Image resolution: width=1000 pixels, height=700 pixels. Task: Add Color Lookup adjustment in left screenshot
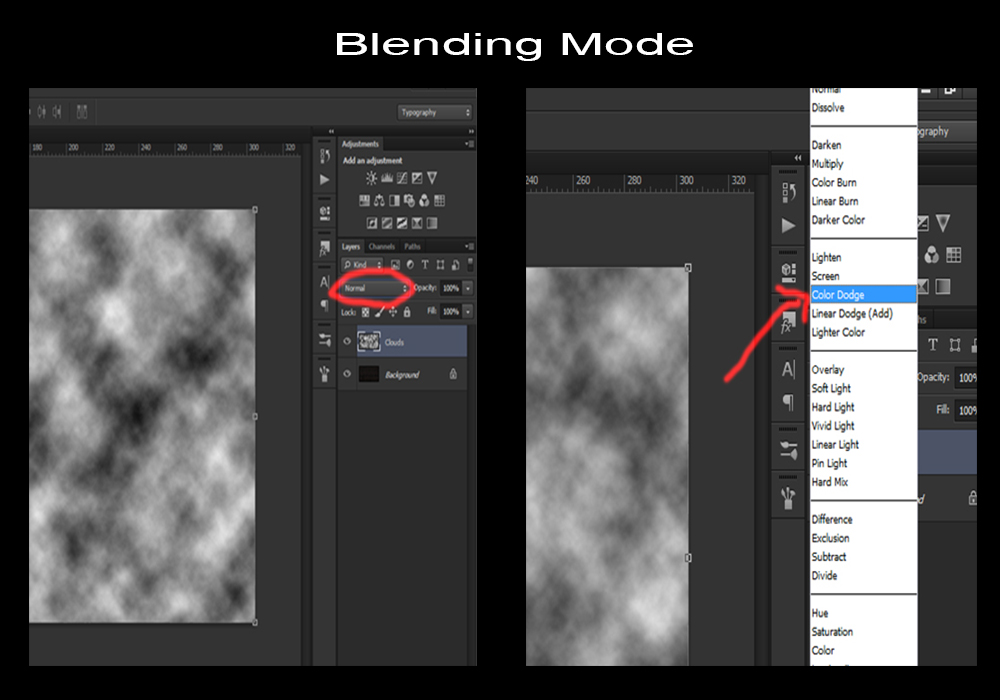439,201
